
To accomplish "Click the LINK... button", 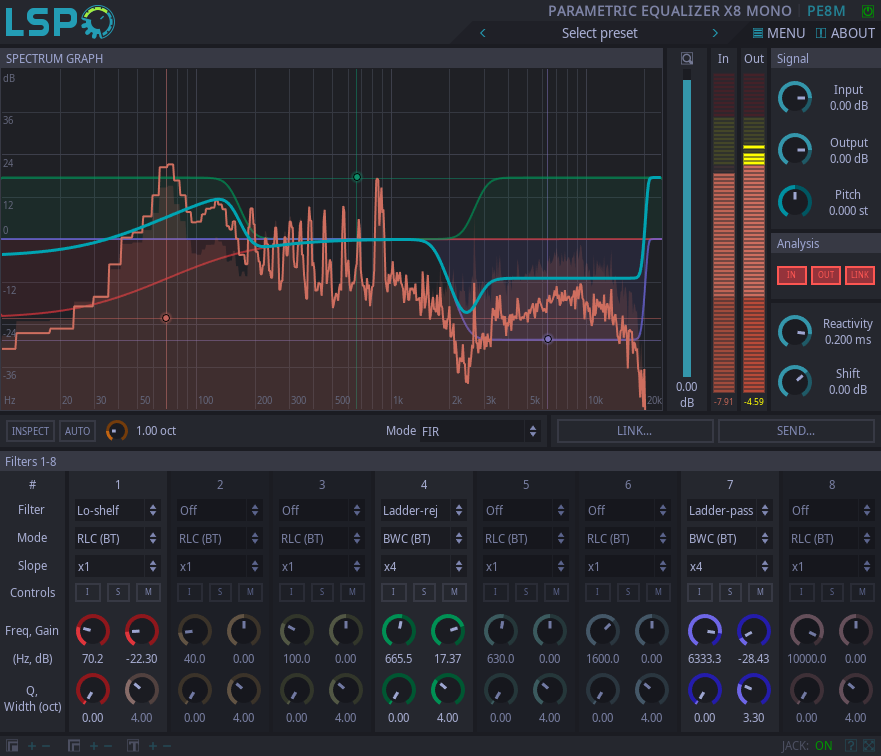I will (x=635, y=431).
